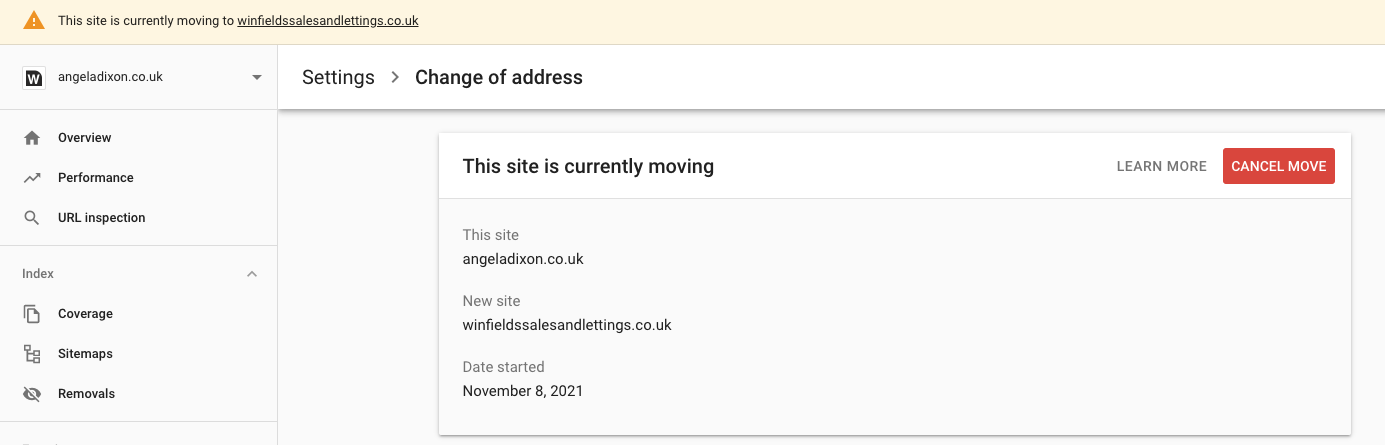Screen dimensions: 1385x445
Task: Click the W property logo icon
Action: [34, 77]
